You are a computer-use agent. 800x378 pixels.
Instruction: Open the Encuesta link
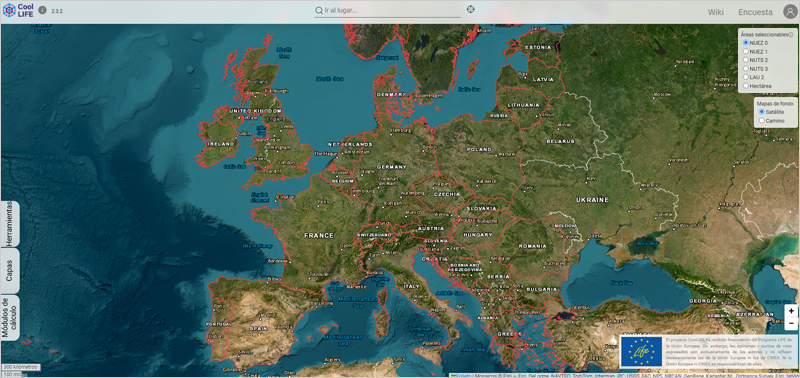coord(755,12)
